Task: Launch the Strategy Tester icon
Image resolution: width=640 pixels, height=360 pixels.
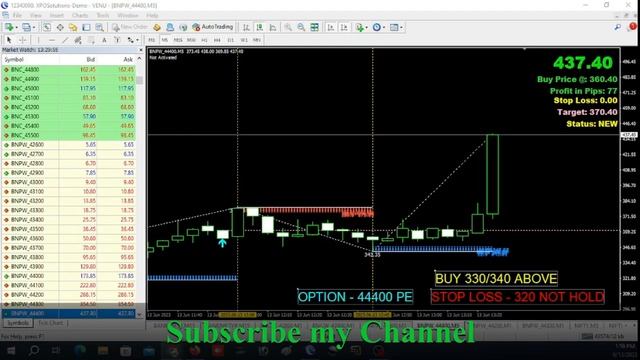Action: [x=99, y=27]
